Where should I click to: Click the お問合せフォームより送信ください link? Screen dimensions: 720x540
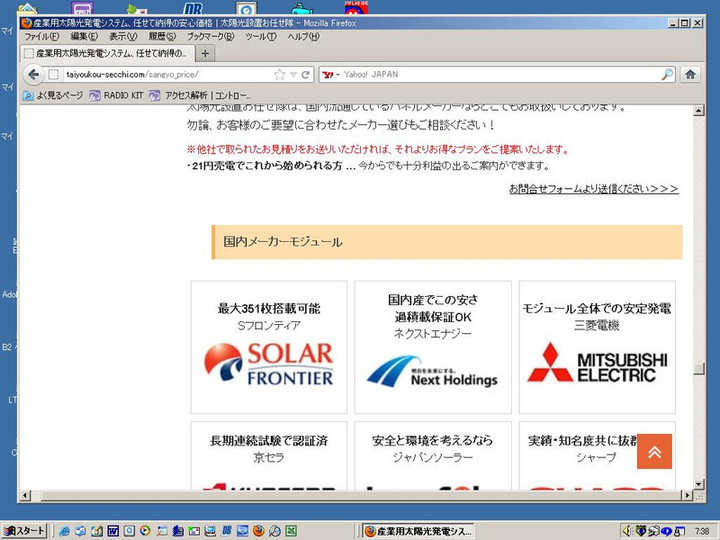pos(593,188)
